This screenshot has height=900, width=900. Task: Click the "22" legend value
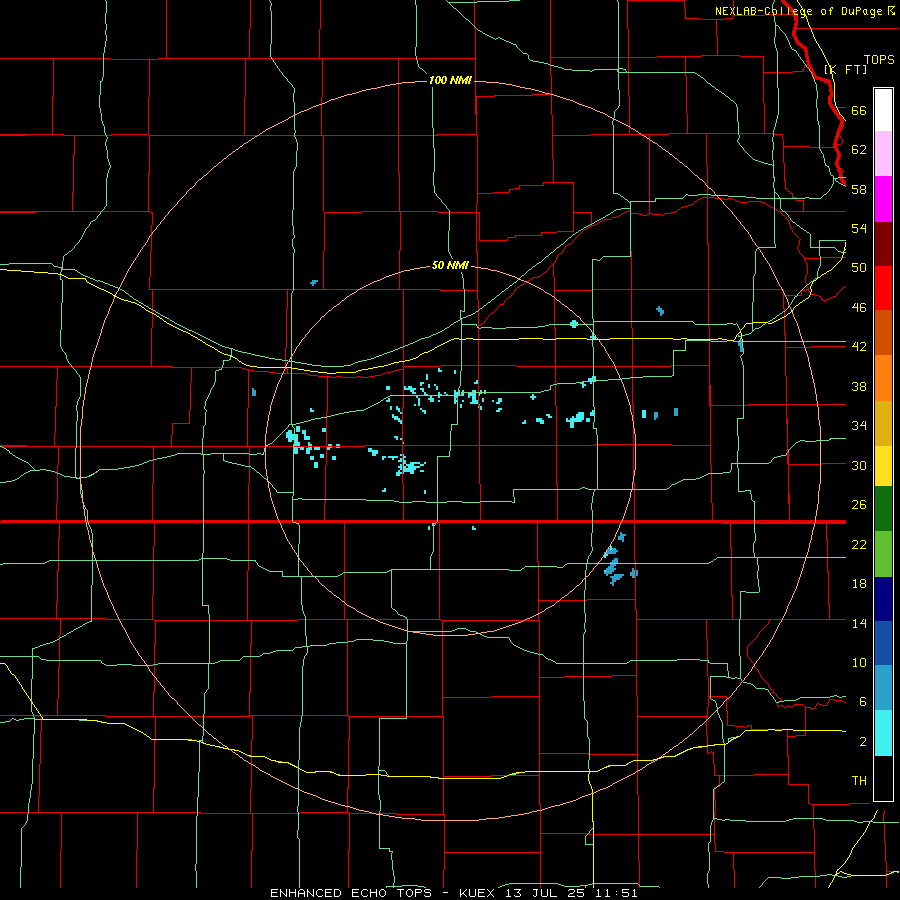859,544
